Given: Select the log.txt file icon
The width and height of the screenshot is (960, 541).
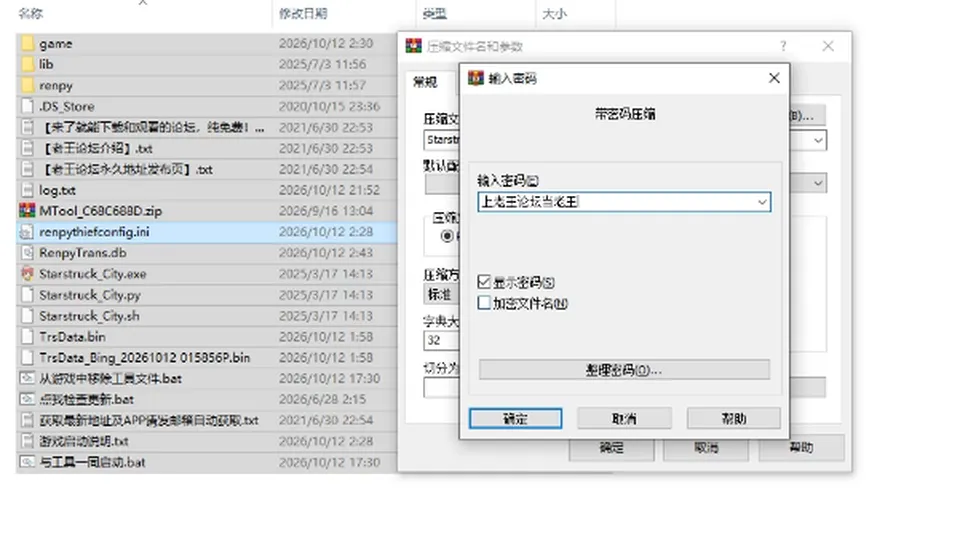Looking at the screenshot, I should (28, 190).
